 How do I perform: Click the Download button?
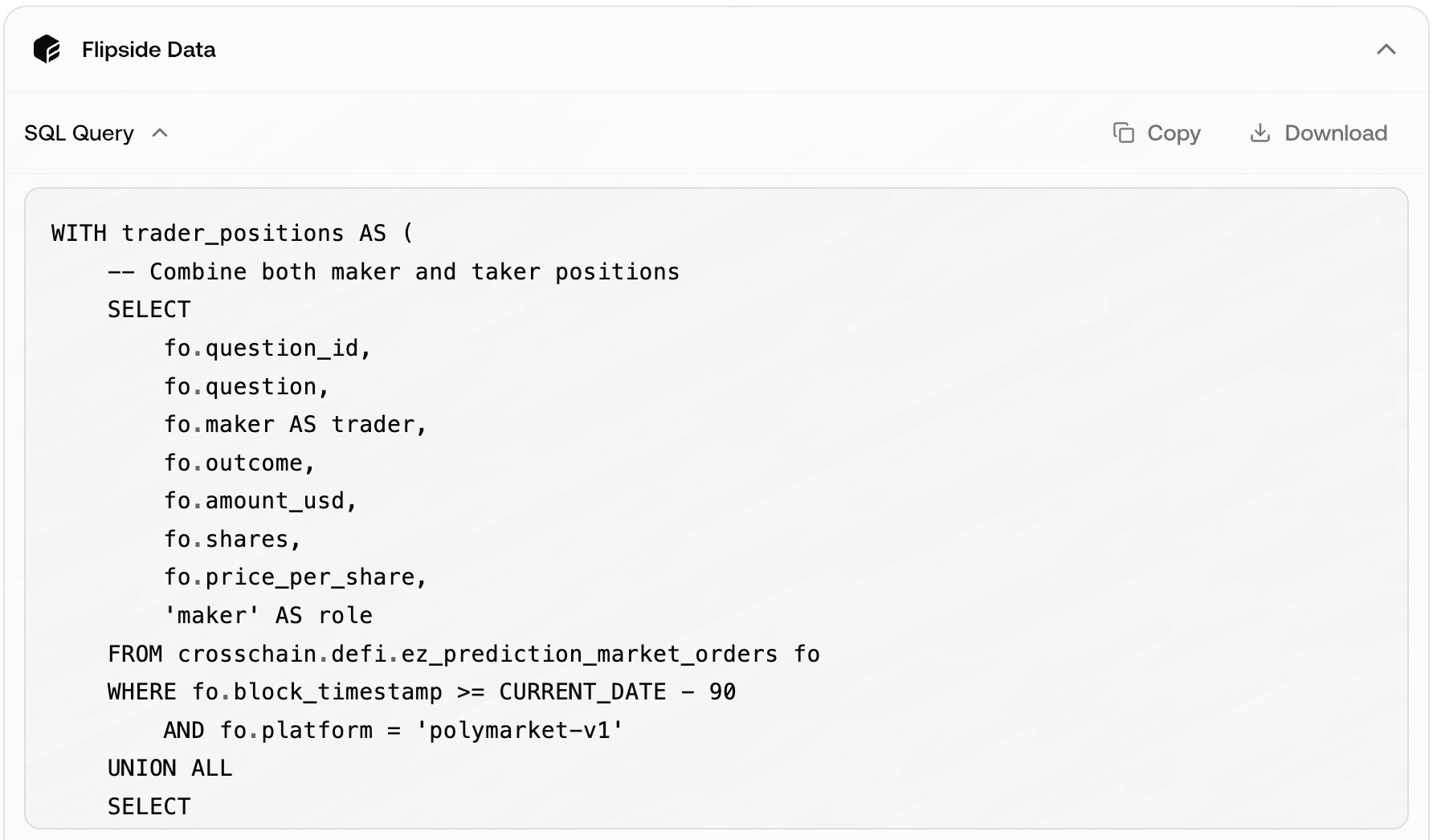click(x=1317, y=133)
